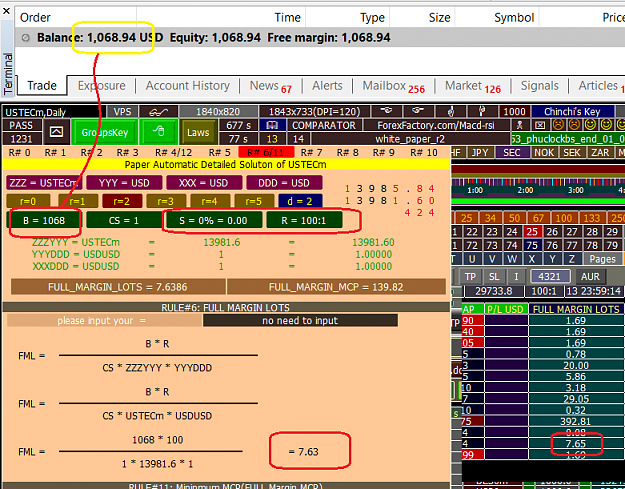
Task: Toggle the dark red r=2 option
Action: pos(122,201)
